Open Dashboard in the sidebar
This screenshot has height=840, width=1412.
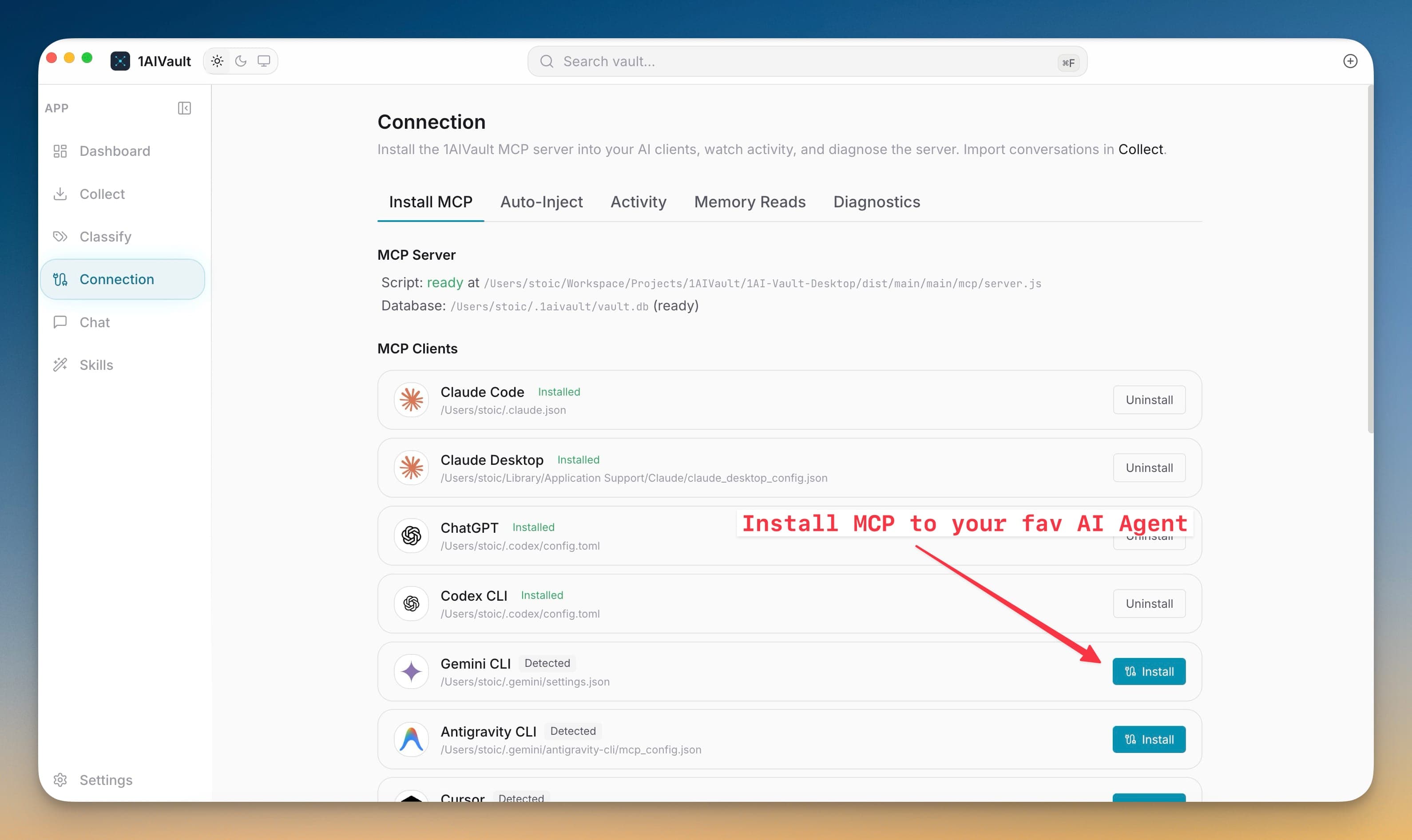(x=122, y=151)
